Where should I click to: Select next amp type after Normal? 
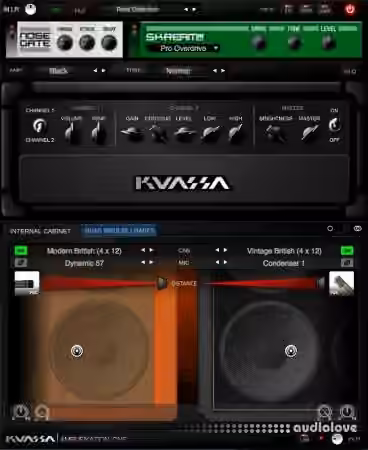(x=223, y=71)
